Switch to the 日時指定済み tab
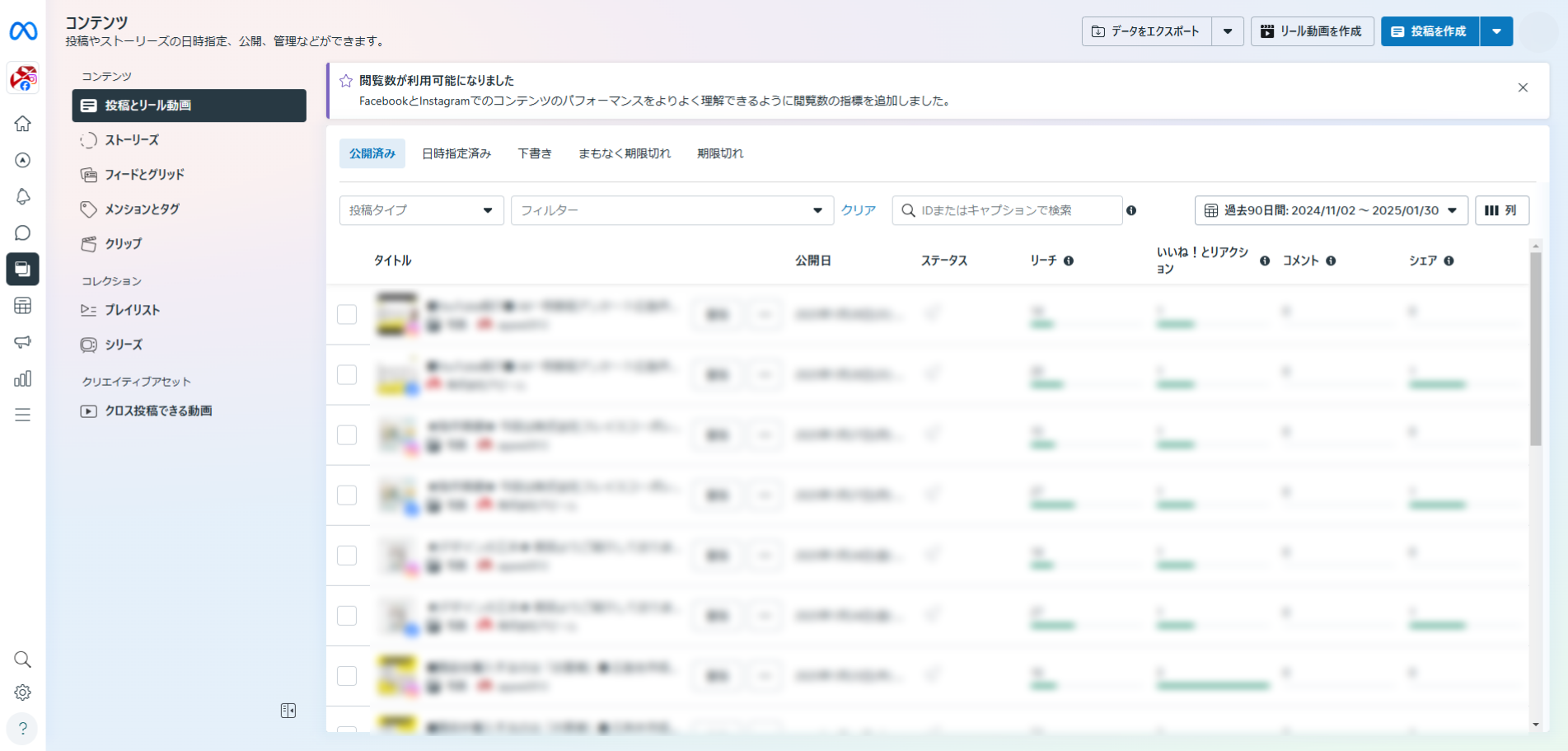 pos(456,153)
